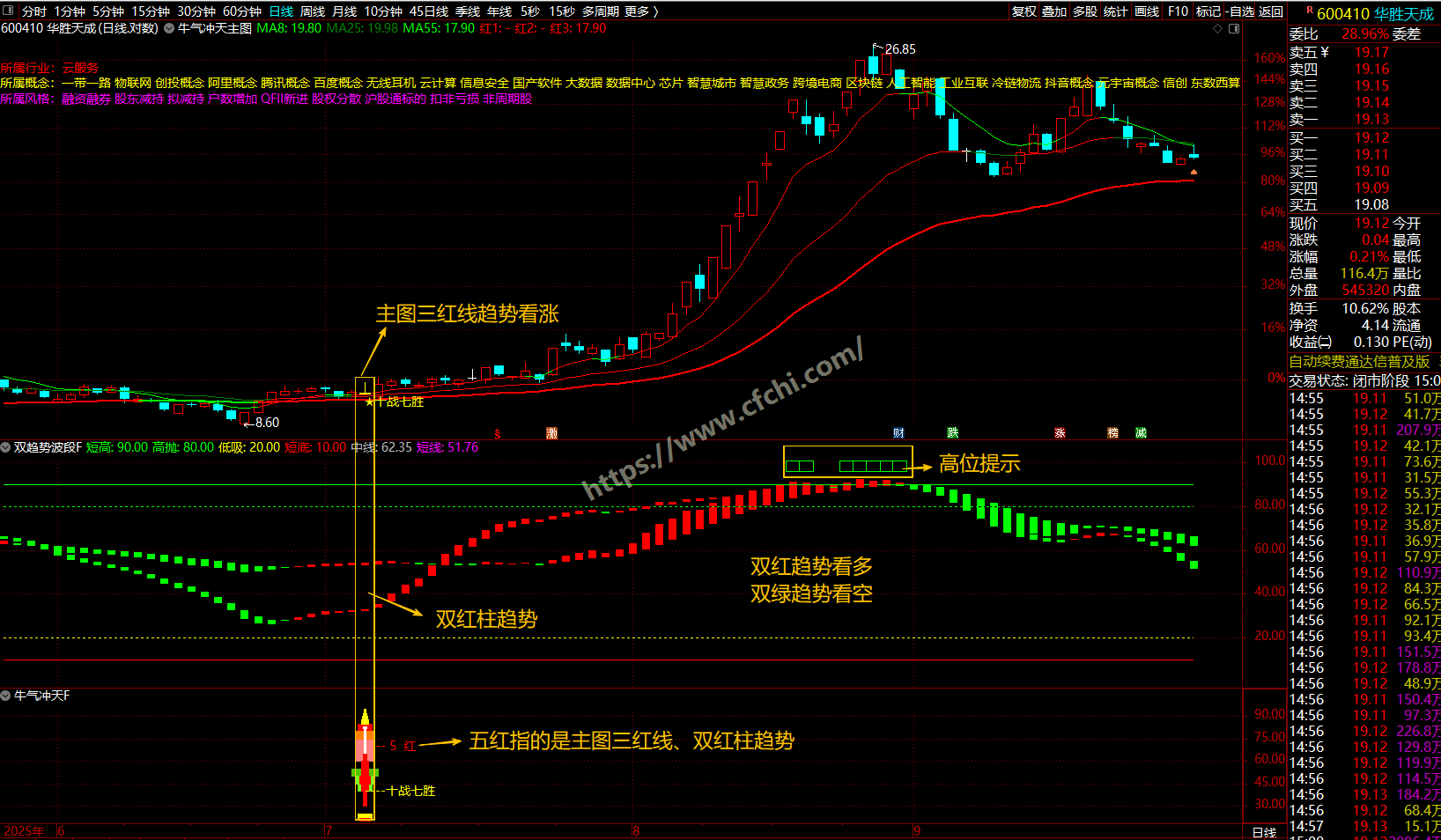Click the 返回 back button

coord(1271,11)
